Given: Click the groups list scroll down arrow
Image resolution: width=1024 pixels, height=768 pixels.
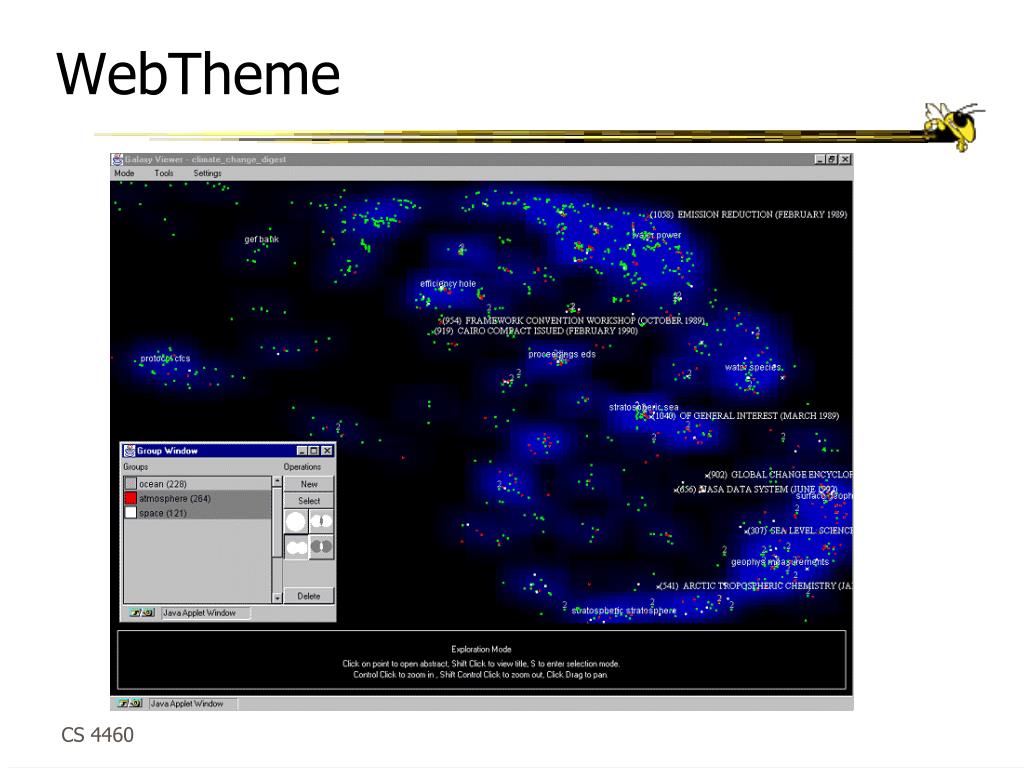Looking at the screenshot, I should tap(277, 598).
